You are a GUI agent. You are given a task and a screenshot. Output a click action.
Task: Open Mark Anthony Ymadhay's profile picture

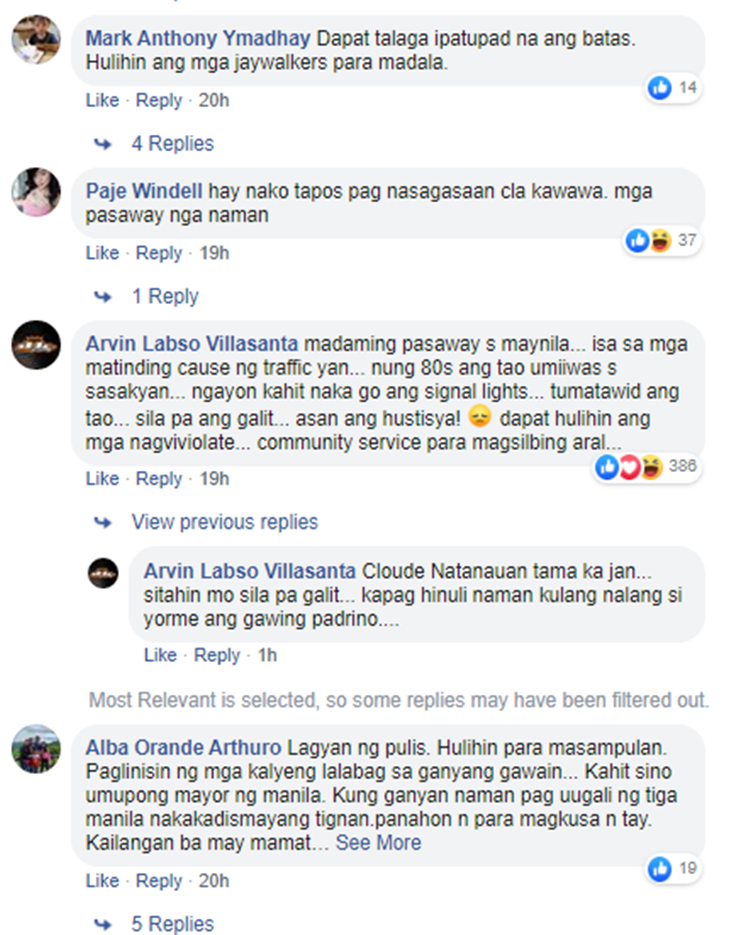[x=36, y=39]
